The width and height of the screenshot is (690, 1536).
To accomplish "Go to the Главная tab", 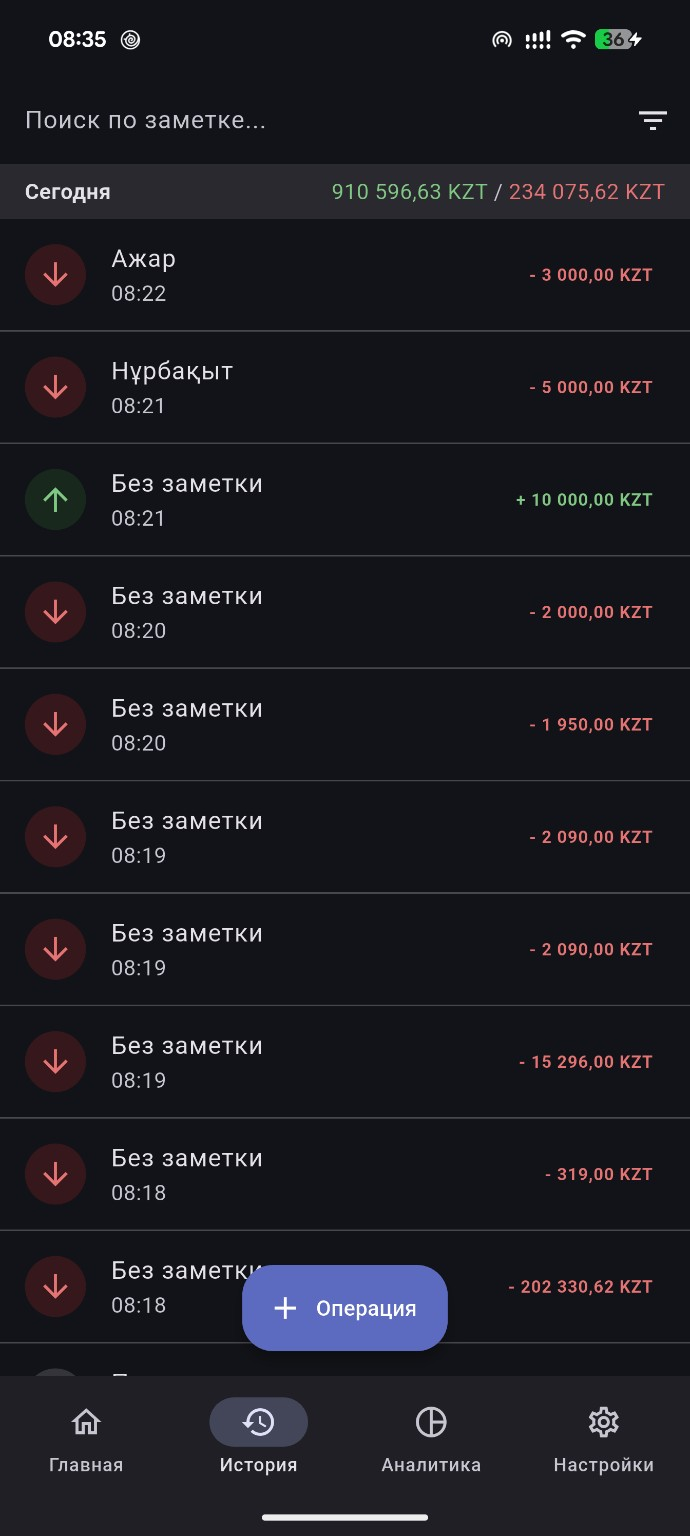I will (86, 1440).
